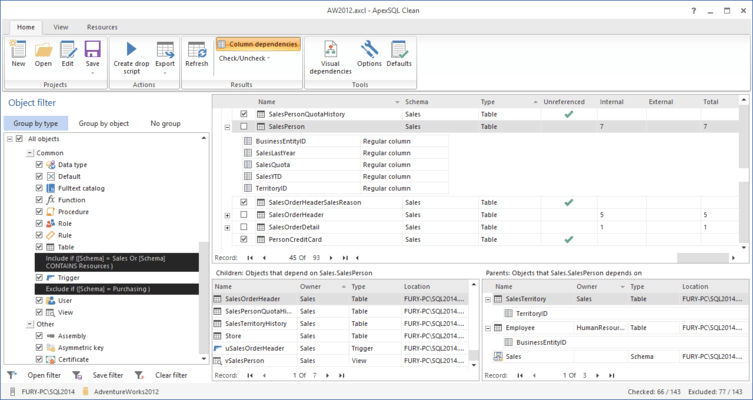
Task: Collapse the SalesPerson row in results
Action: 227,127
